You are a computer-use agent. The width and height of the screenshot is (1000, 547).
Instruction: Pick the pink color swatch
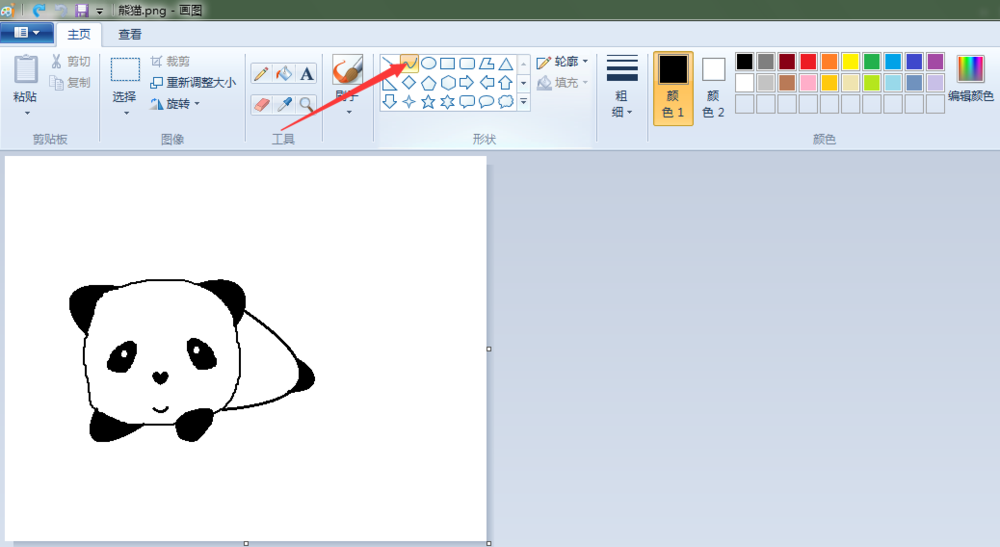808,82
